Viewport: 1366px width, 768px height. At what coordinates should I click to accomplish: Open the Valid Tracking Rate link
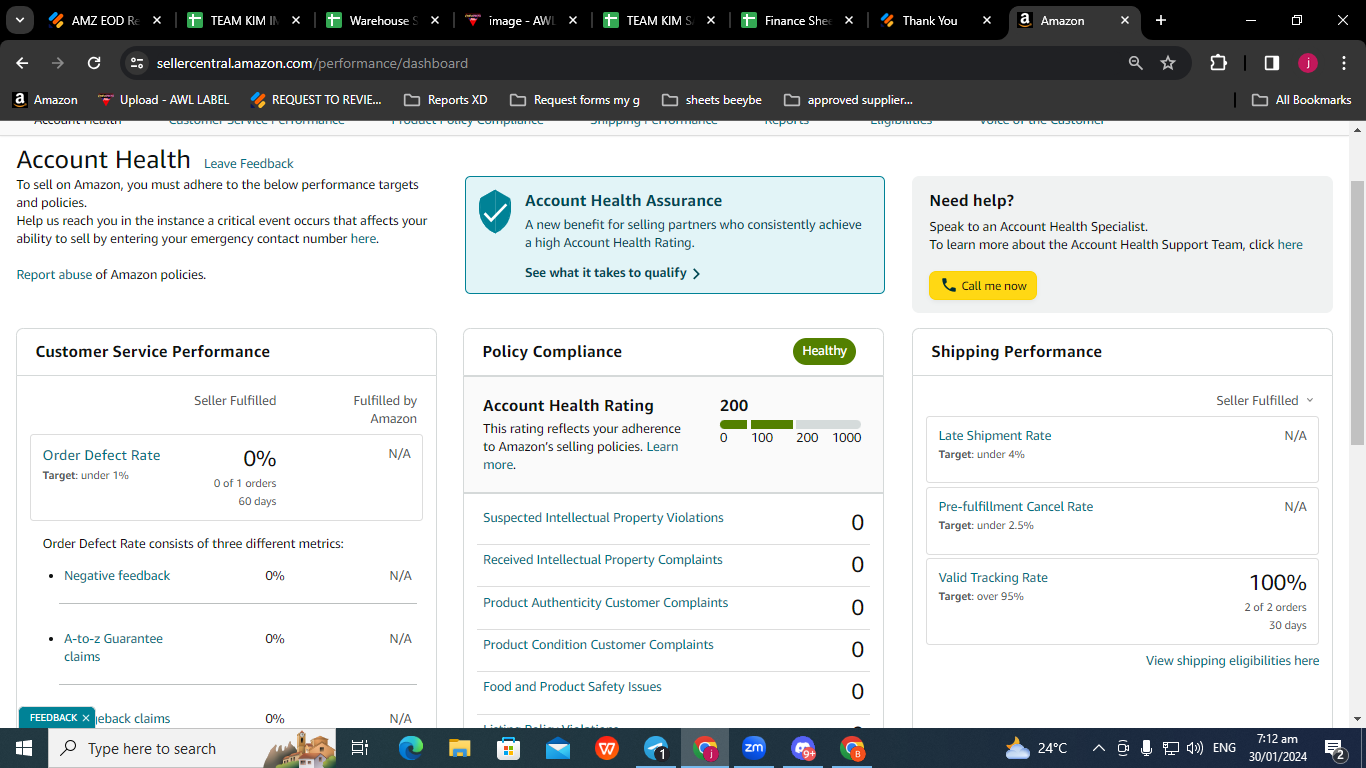pyautogui.click(x=993, y=578)
